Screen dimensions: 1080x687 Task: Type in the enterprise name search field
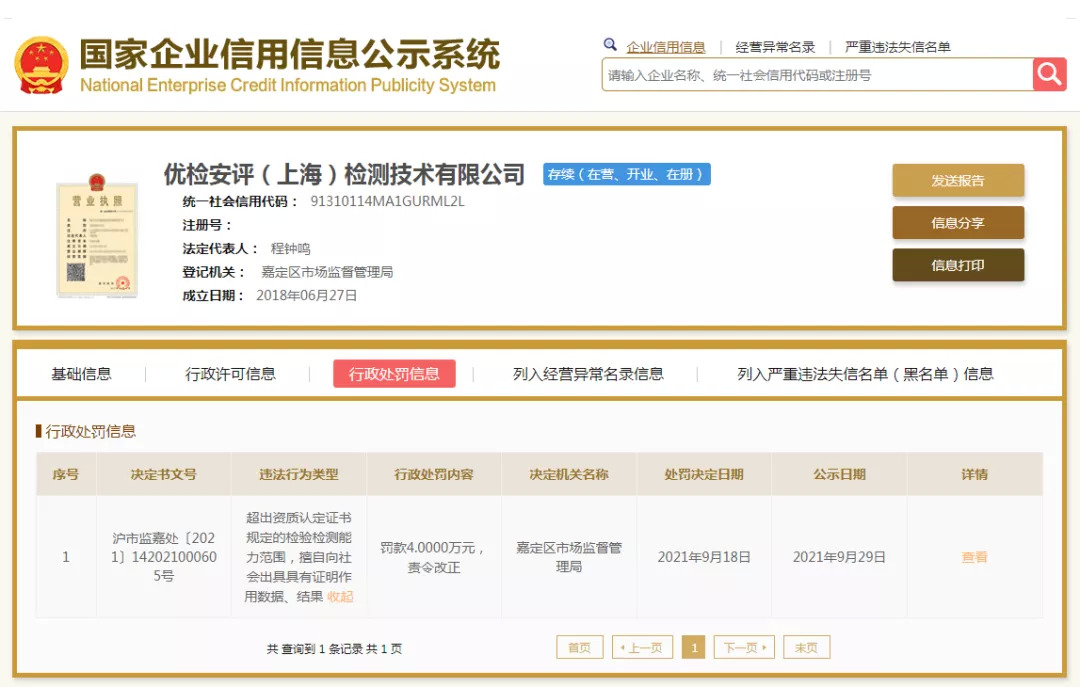[815, 75]
